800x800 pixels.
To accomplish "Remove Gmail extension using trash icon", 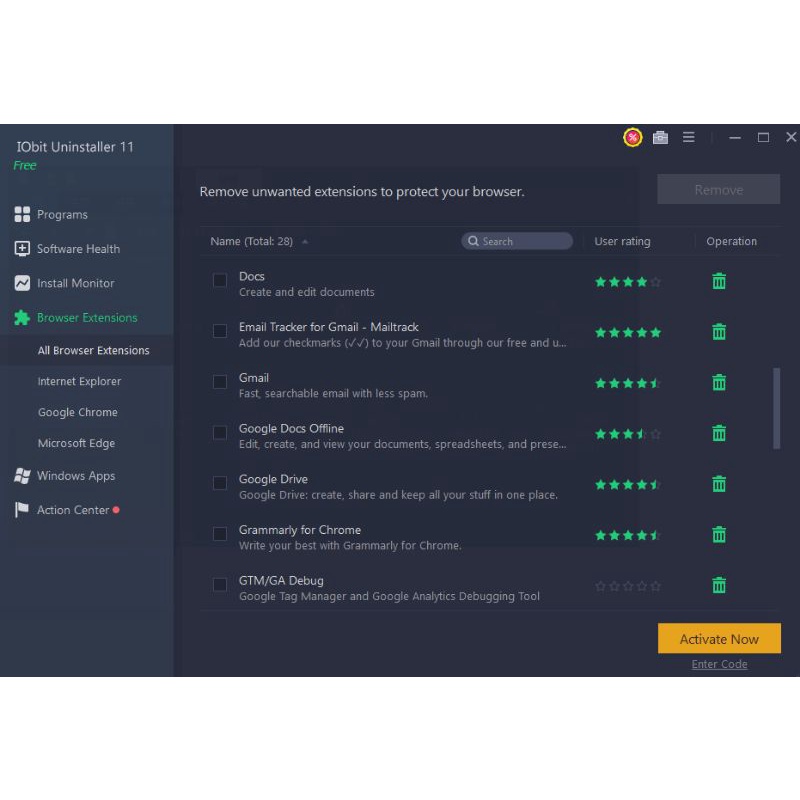I will [x=718, y=383].
